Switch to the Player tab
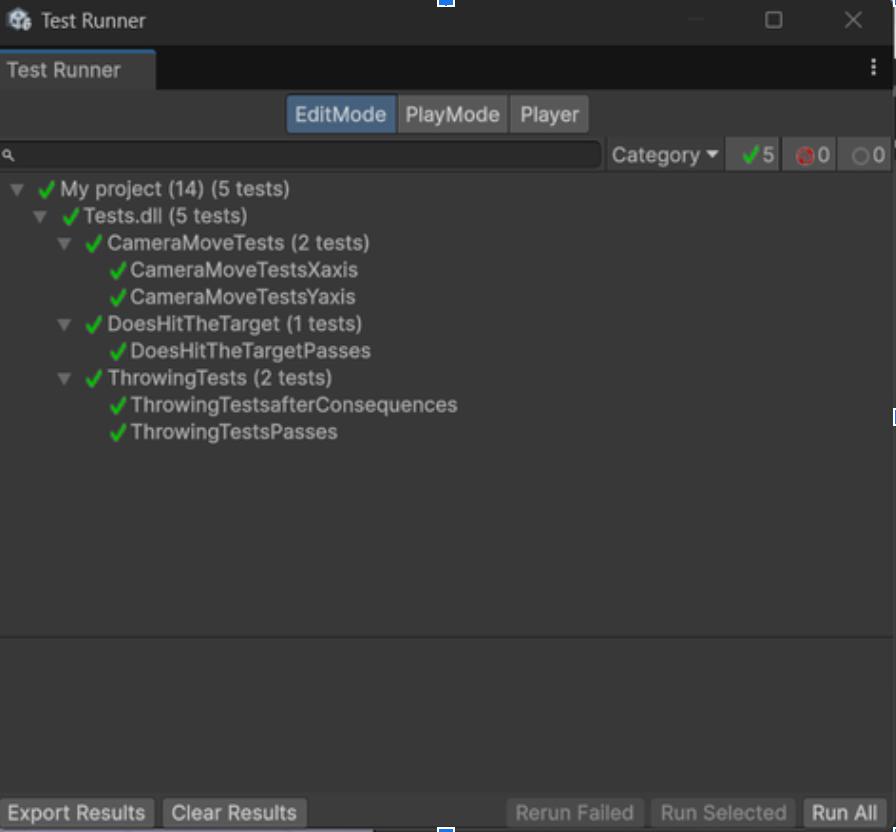This screenshot has height=832, width=896. click(549, 114)
